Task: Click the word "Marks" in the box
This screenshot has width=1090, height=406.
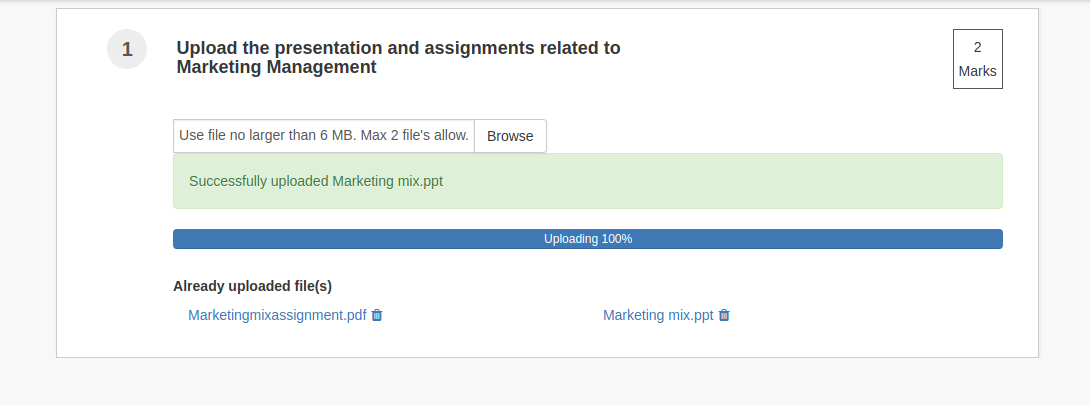Action: coord(977,71)
